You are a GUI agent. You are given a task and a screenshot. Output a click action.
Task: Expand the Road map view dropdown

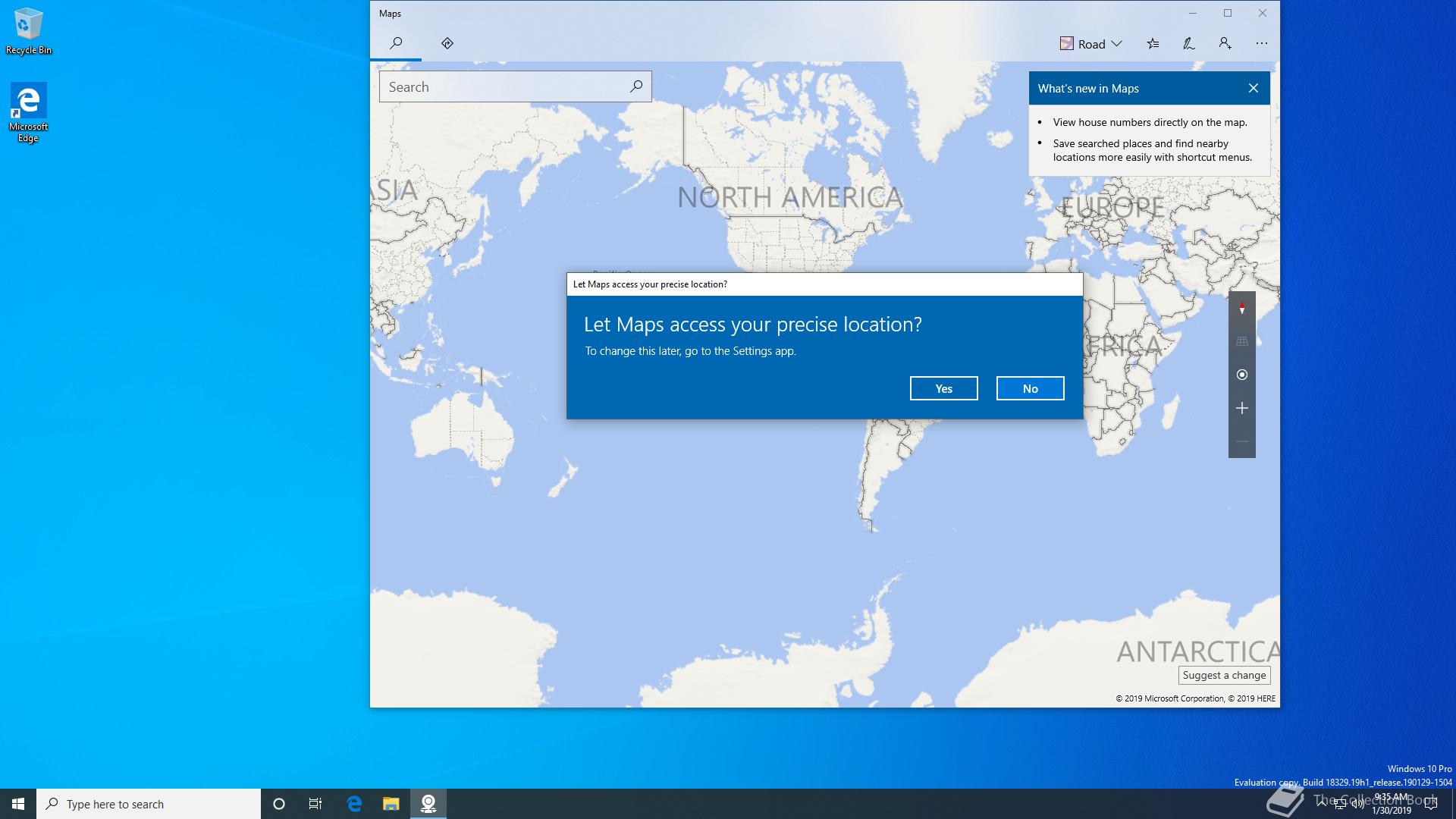coord(1090,44)
